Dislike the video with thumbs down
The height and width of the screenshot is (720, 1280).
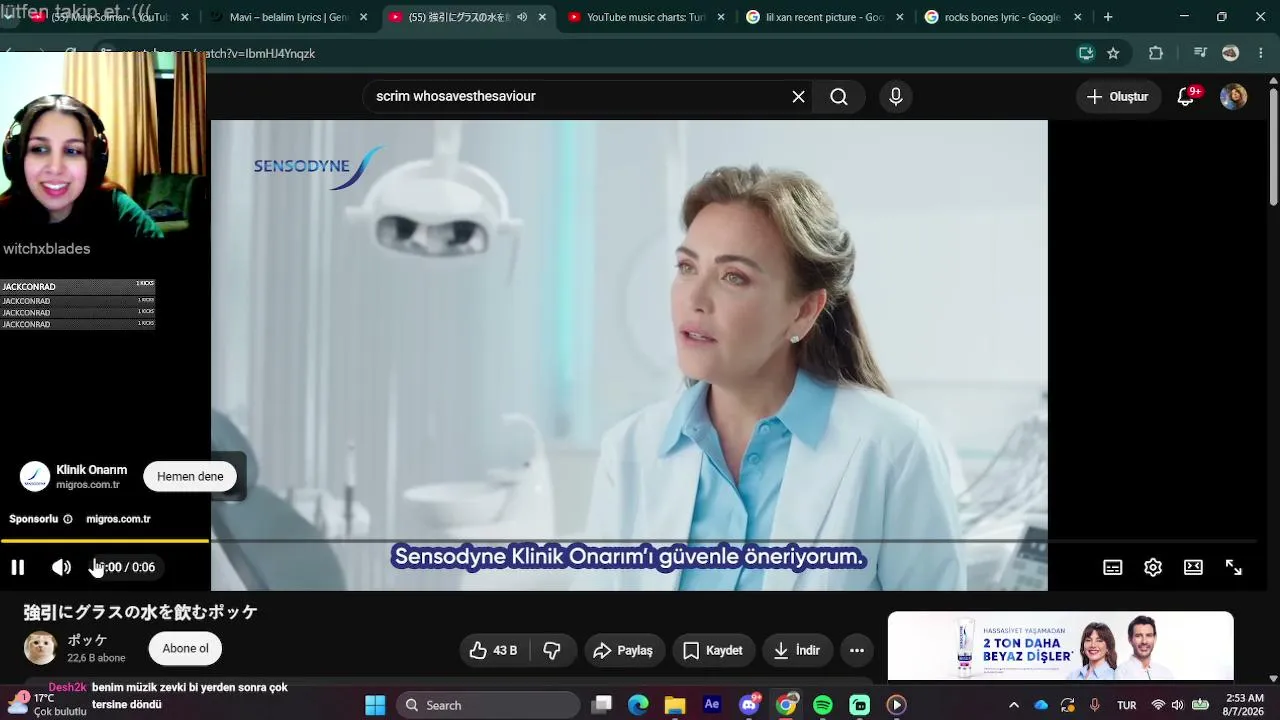pos(552,650)
